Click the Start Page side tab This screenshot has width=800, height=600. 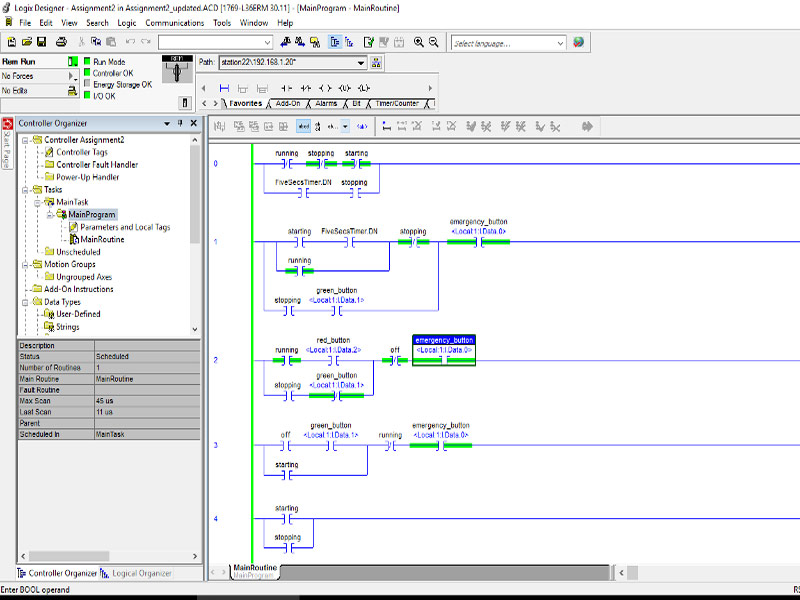point(7,143)
